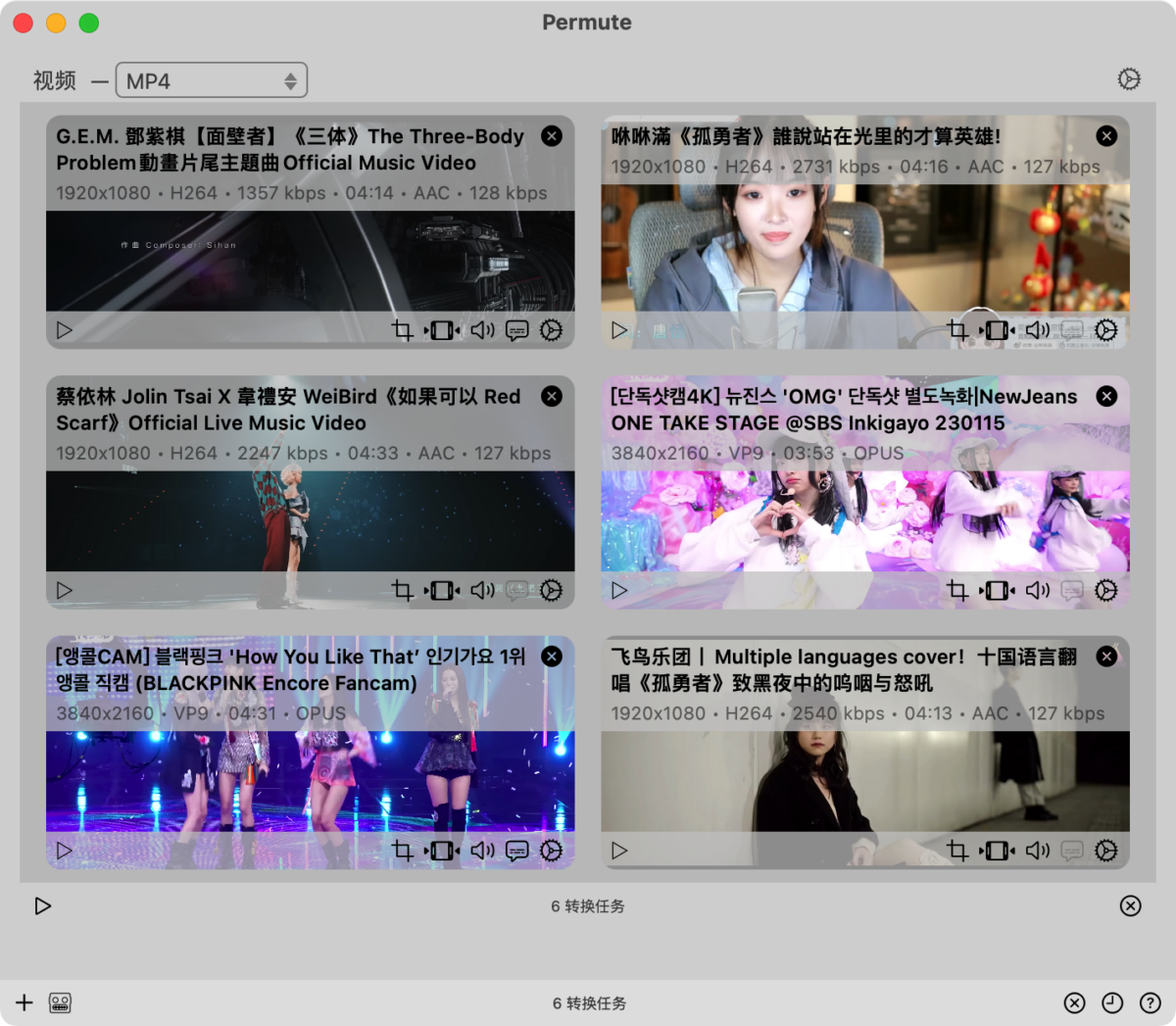1176x1026 pixels.
Task: Remove the 咻咻滿《孤勇者》video from queue
Action: coord(1106,136)
